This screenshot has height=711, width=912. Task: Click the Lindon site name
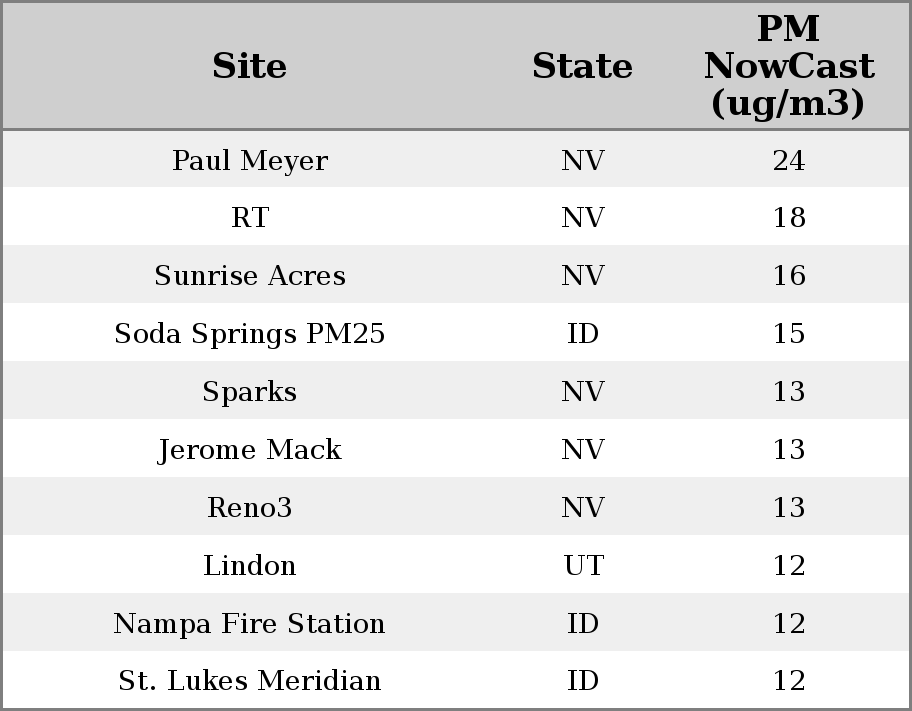(x=250, y=566)
